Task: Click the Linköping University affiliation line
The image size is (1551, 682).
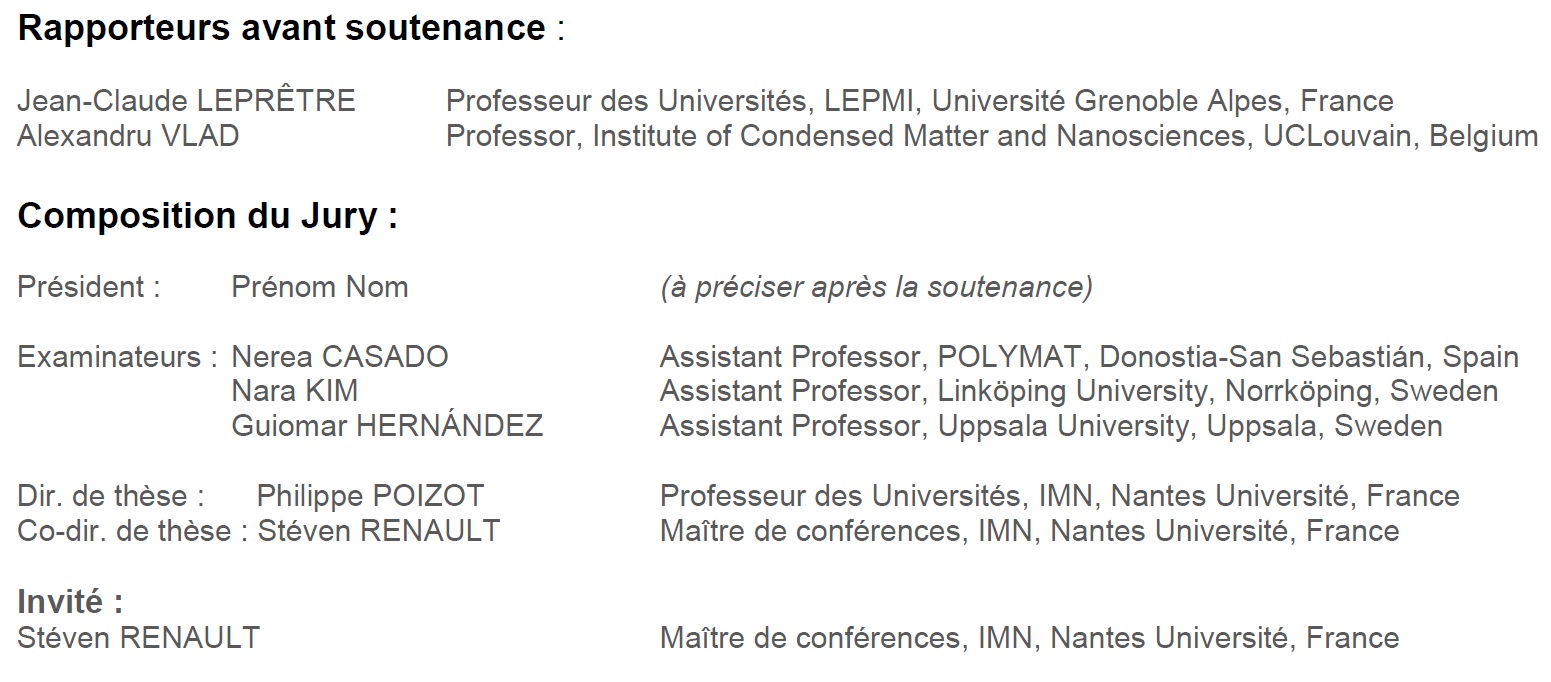Action: point(1079,391)
